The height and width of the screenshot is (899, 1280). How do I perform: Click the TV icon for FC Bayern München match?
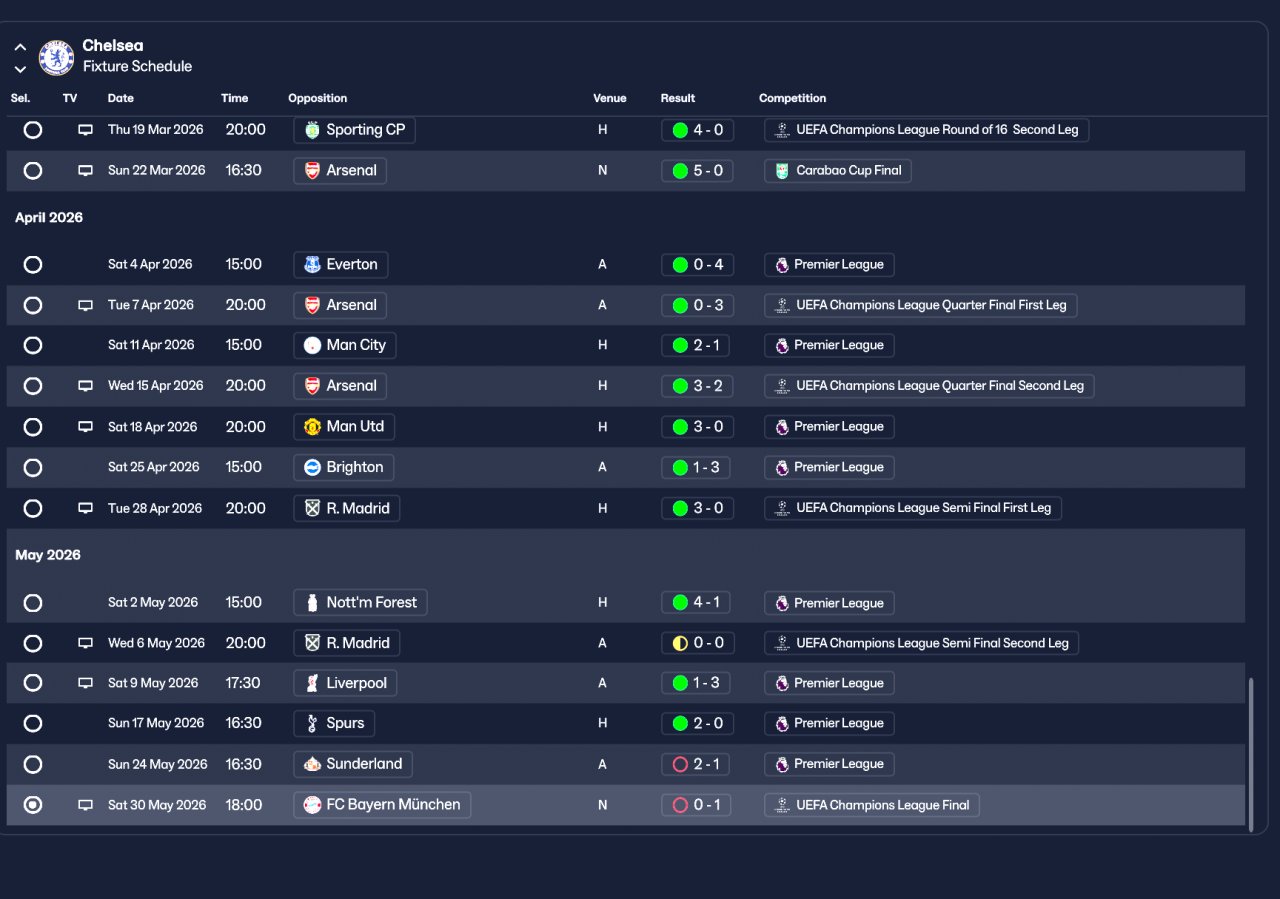click(x=86, y=805)
